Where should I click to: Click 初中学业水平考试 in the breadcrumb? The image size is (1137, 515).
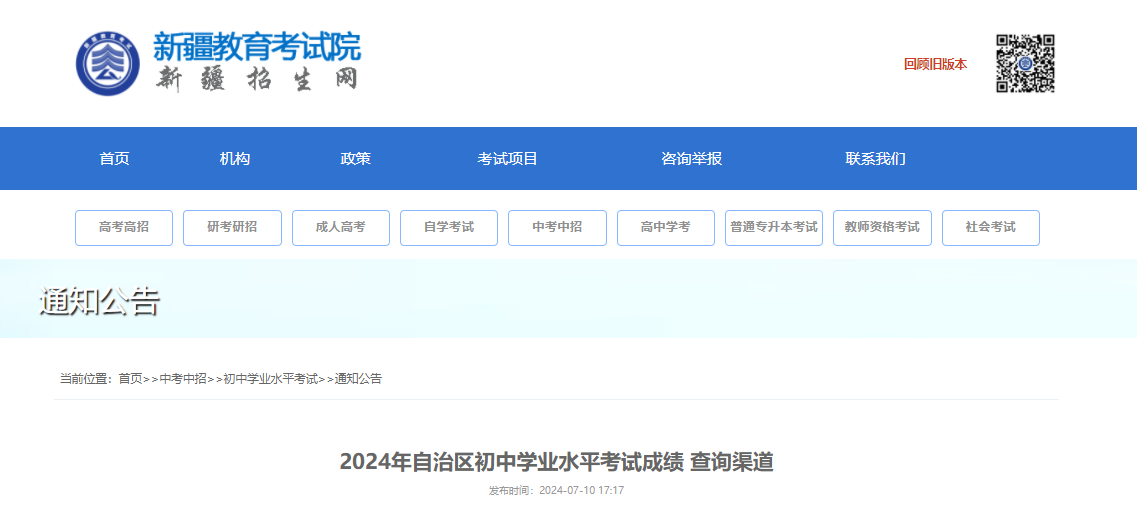pos(270,379)
